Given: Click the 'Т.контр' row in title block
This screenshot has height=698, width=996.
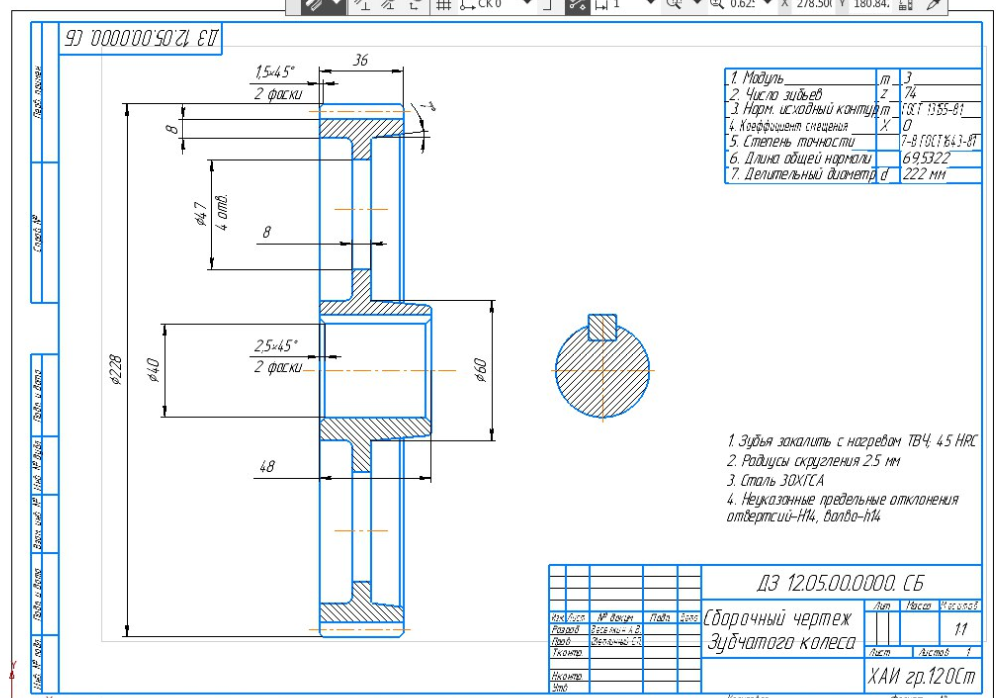Looking at the screenshot, I should [566, 653].
